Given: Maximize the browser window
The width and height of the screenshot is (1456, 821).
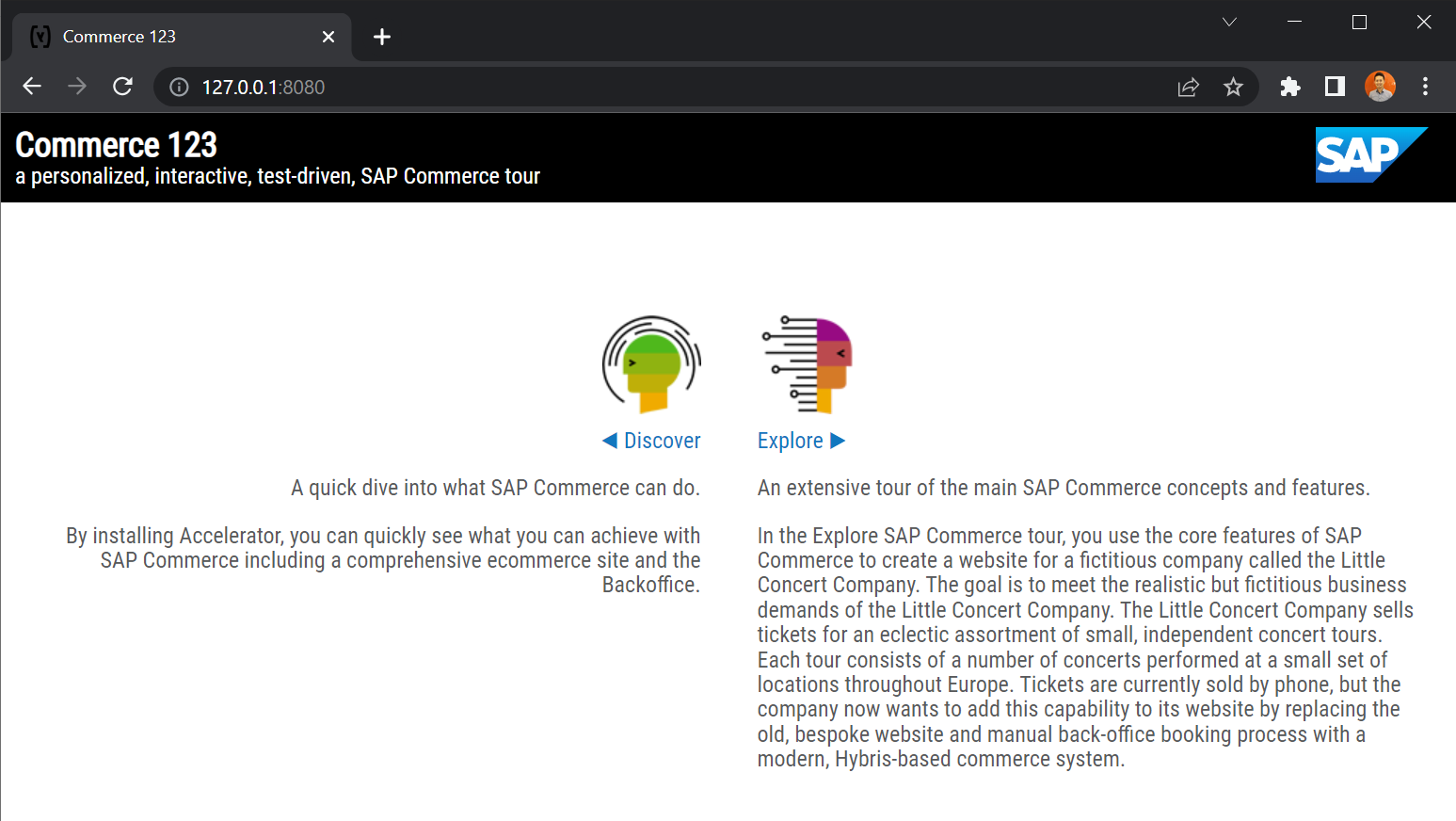Looking at the screenshot, I should [x=1359, y=22].
